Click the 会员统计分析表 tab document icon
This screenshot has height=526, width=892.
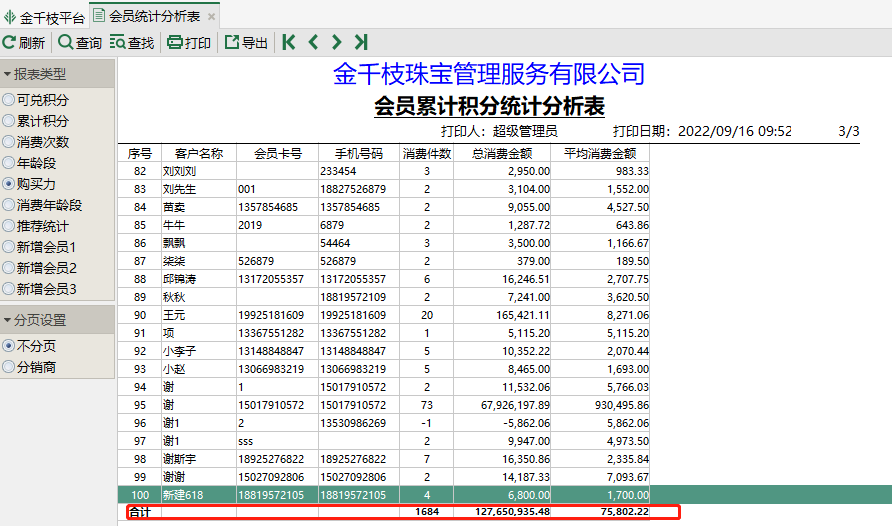[99, 16]
